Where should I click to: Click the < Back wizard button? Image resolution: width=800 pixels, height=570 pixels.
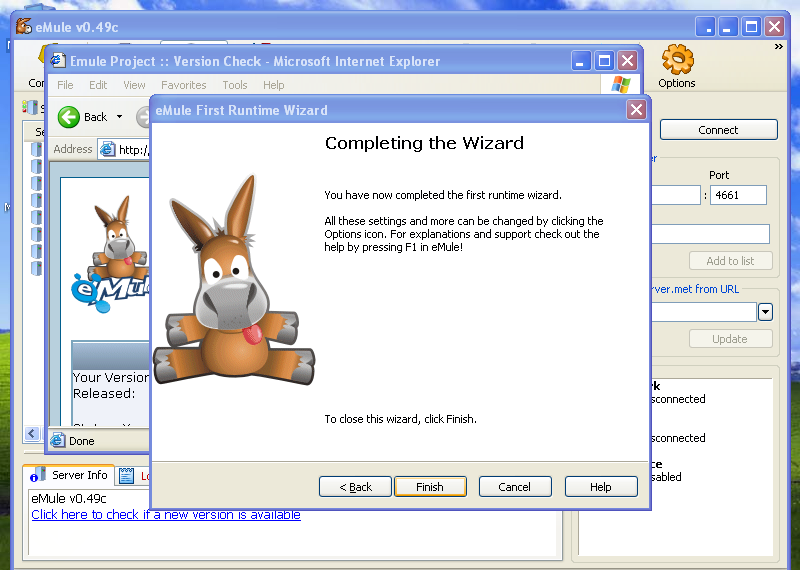(x=355, y=487)
